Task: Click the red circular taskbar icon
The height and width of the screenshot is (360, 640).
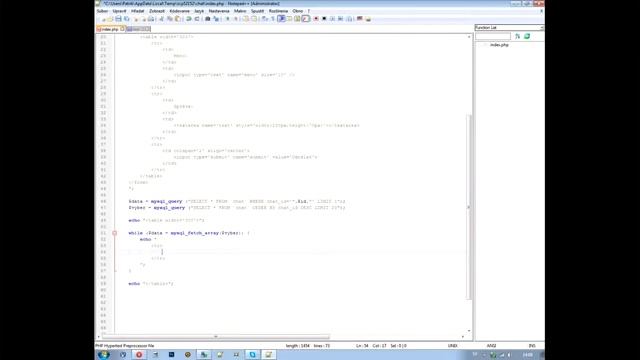Action: (x=139, y=355)
